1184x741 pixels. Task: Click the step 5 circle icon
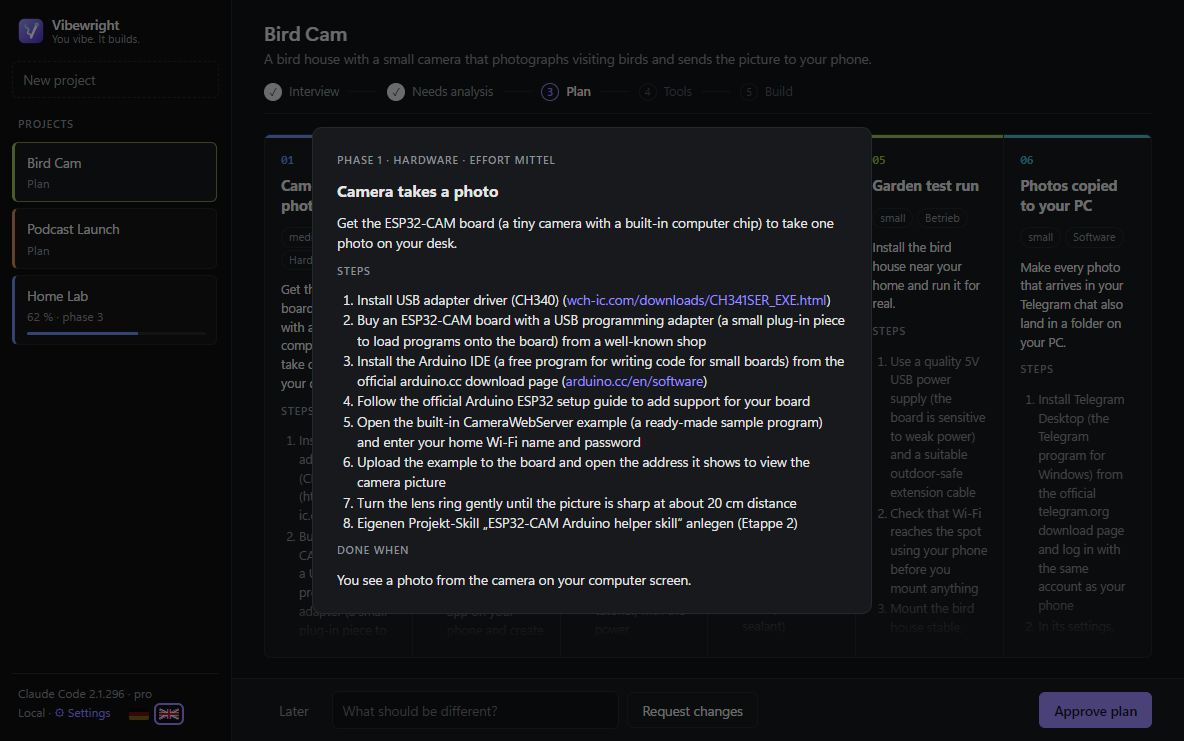pyautogui.click(x=748, y=92)
